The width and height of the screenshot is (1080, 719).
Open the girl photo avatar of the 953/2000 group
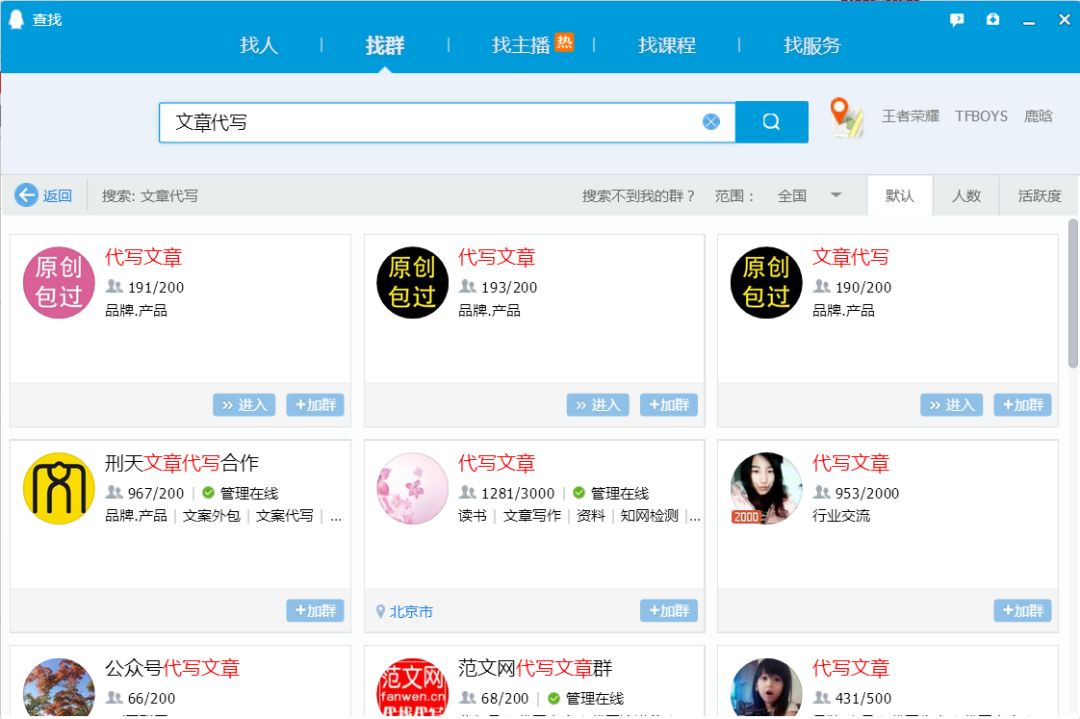click(766, 488)
